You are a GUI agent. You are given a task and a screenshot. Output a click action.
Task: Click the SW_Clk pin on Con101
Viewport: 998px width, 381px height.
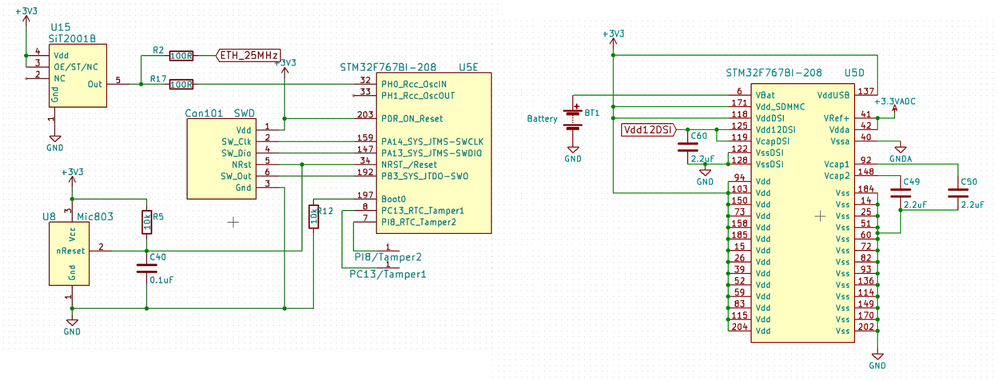[x=237, y=142]
